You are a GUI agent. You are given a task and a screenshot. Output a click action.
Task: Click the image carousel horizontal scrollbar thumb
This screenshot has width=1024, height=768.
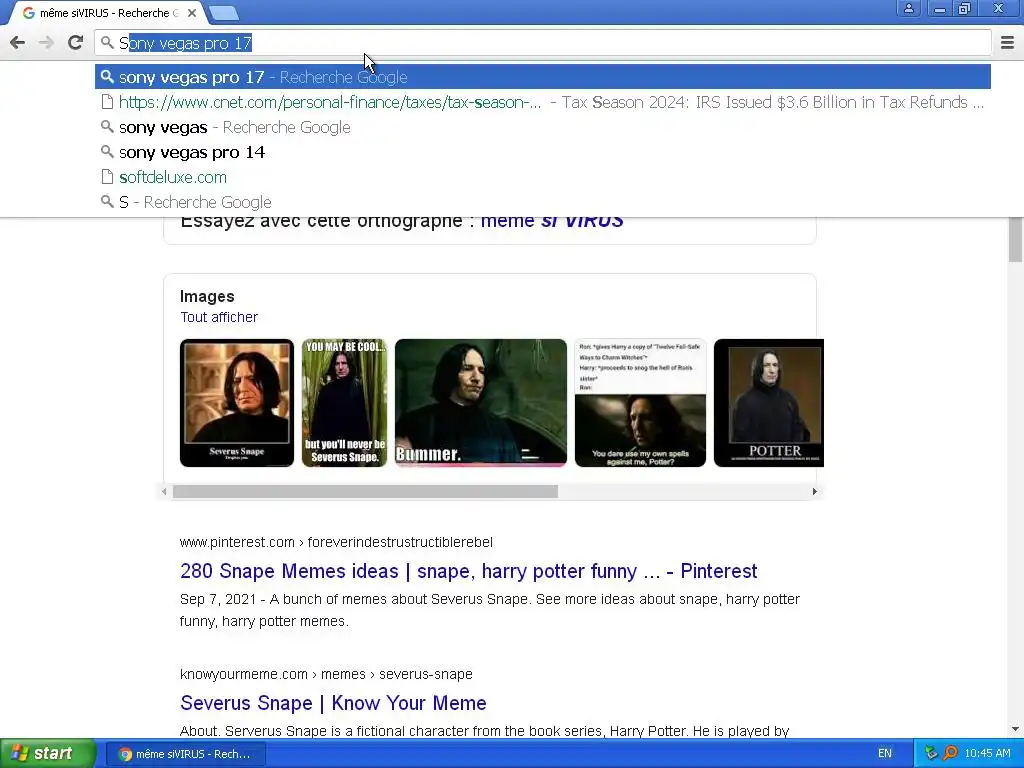coord(365,492)
